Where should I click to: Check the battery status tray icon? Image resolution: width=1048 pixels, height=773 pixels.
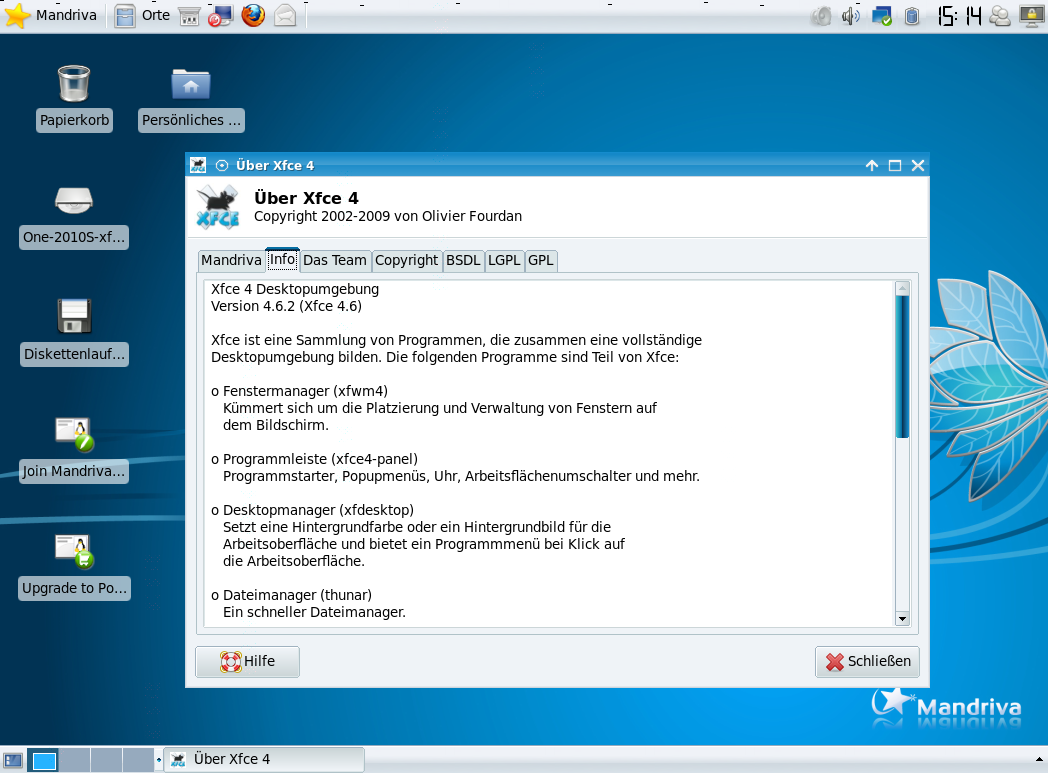tap(911, 15)
